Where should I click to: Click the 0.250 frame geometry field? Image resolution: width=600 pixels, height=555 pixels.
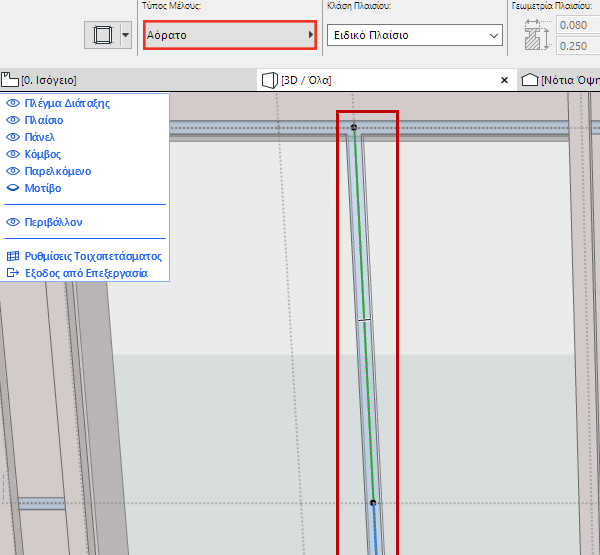click(x=577, y=46)
